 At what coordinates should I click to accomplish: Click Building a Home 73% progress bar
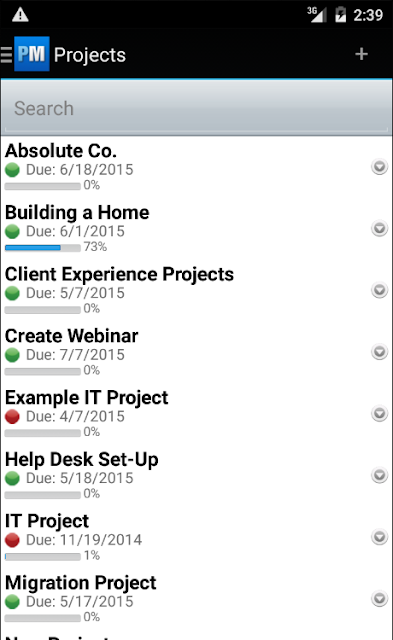point(43,247)
